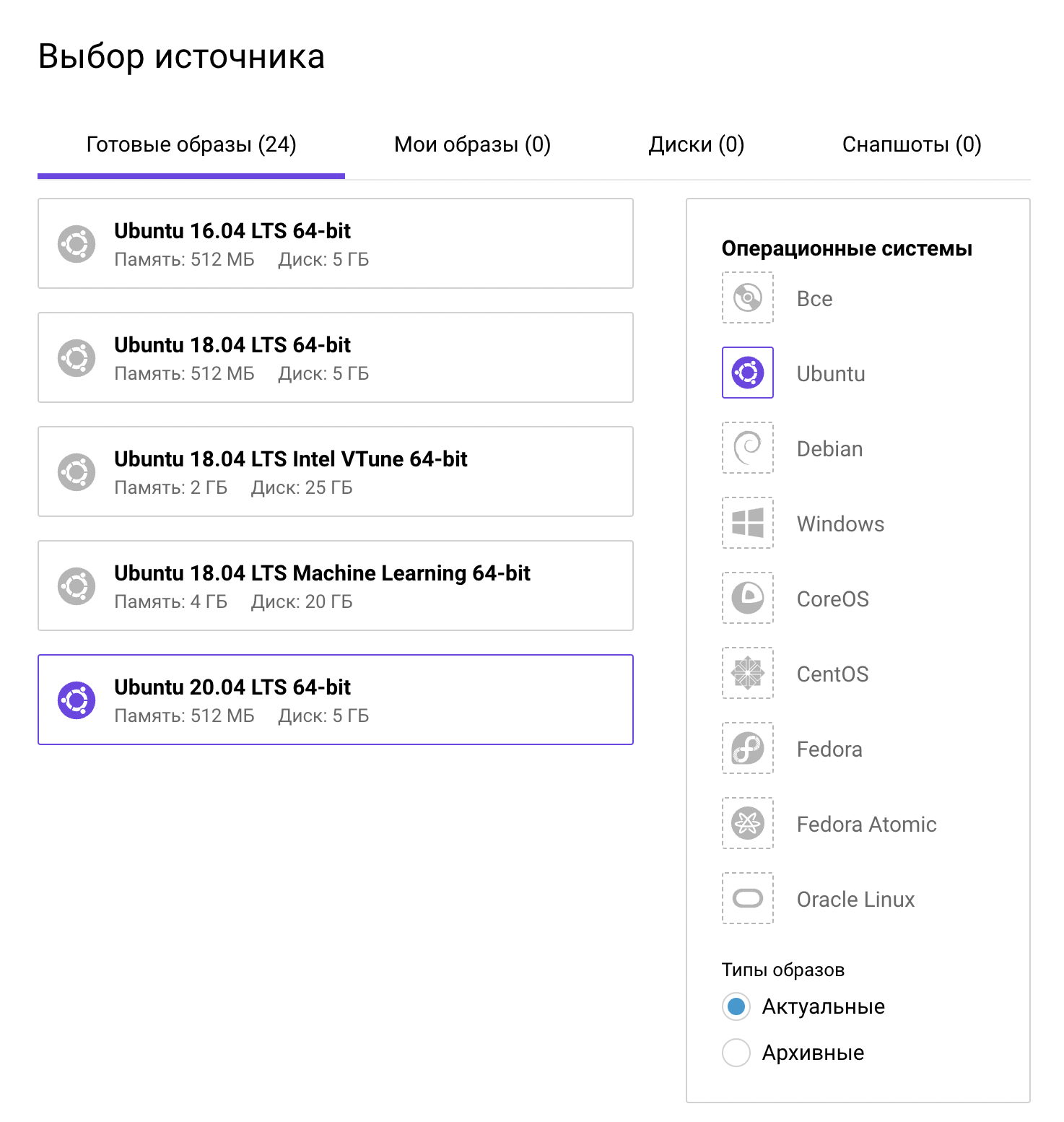Pick the CoreOS filter icon
The width and height of the screenshot is (1064, 1122).
(x=747, y=598)
